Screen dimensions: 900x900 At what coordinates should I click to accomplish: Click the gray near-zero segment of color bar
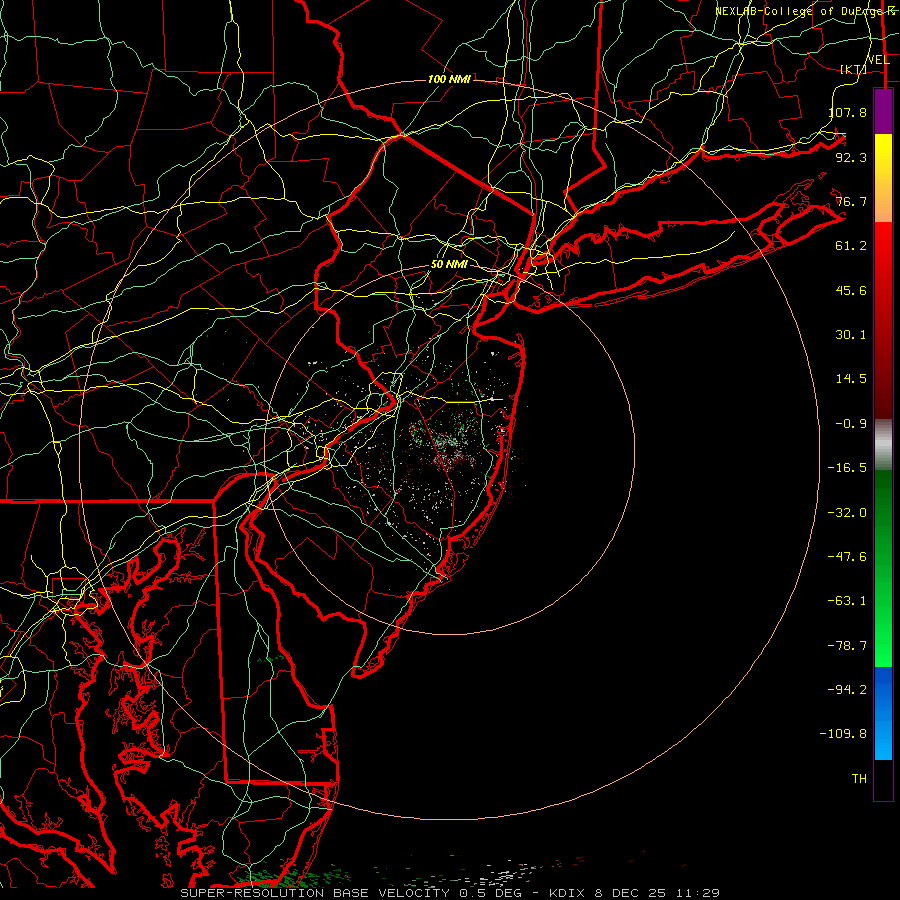[x=883, y=443]
